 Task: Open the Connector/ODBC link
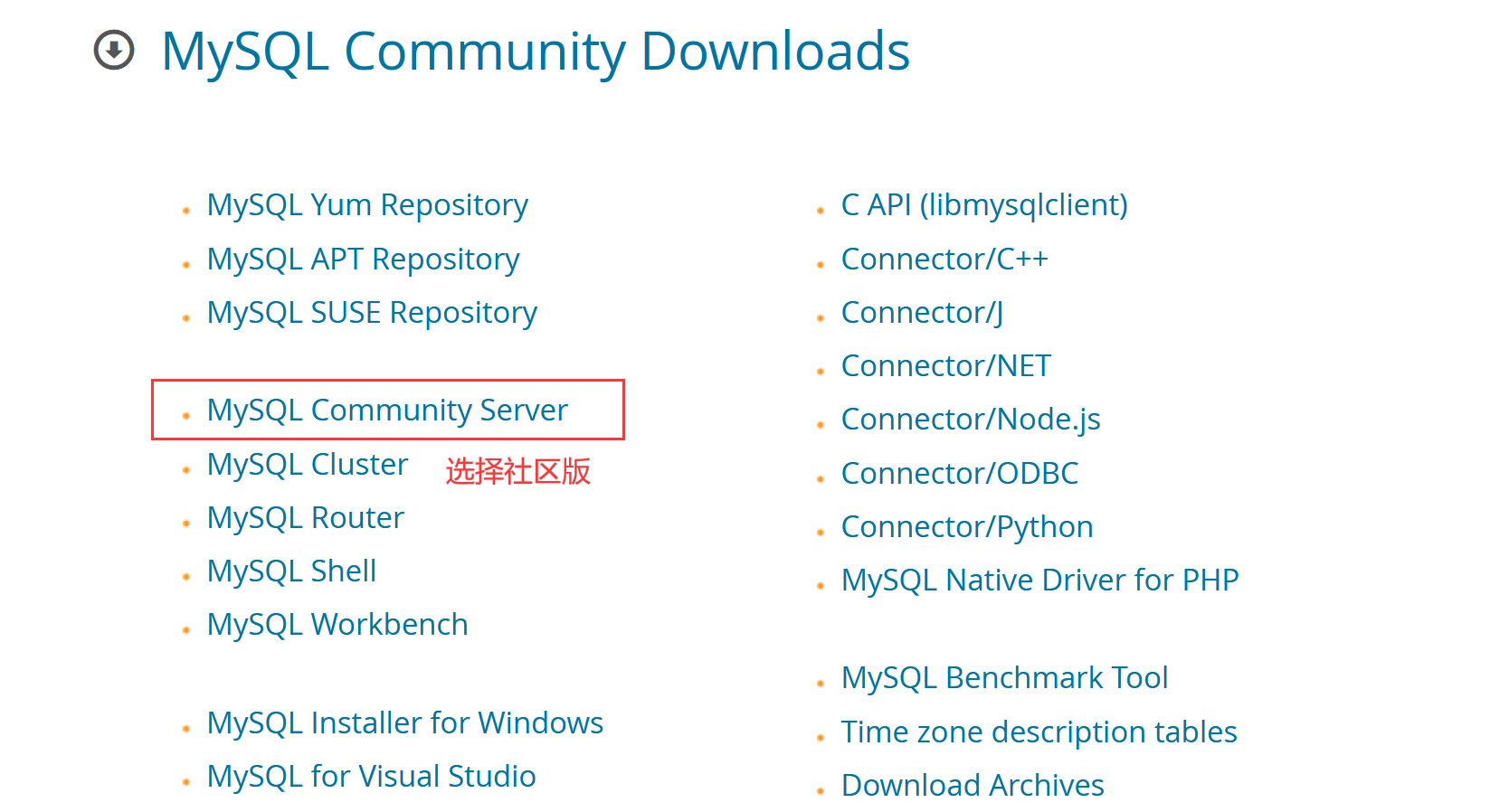(960, 474)
